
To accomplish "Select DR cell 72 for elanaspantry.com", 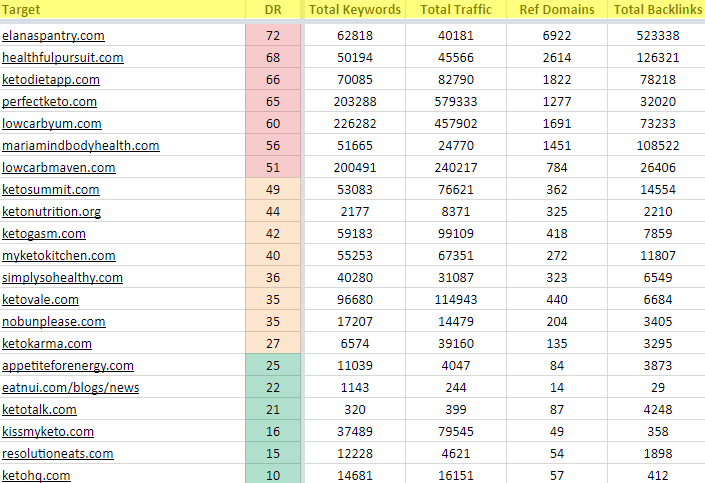I will click(x=273, y=36).
